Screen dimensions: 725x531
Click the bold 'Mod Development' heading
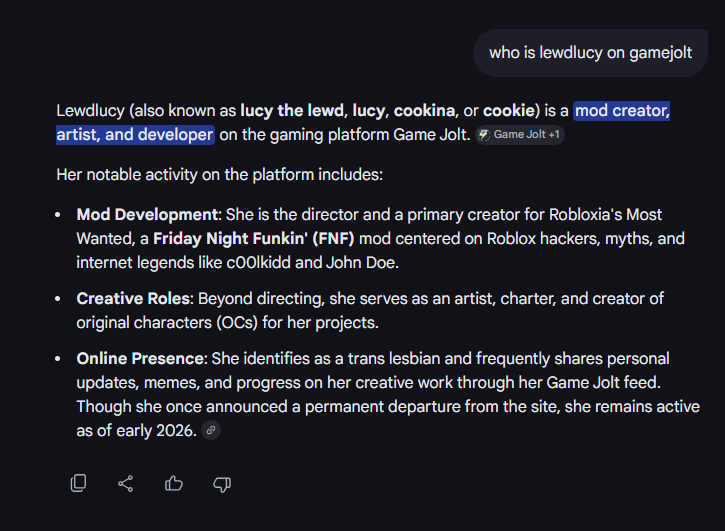(147, 214)
